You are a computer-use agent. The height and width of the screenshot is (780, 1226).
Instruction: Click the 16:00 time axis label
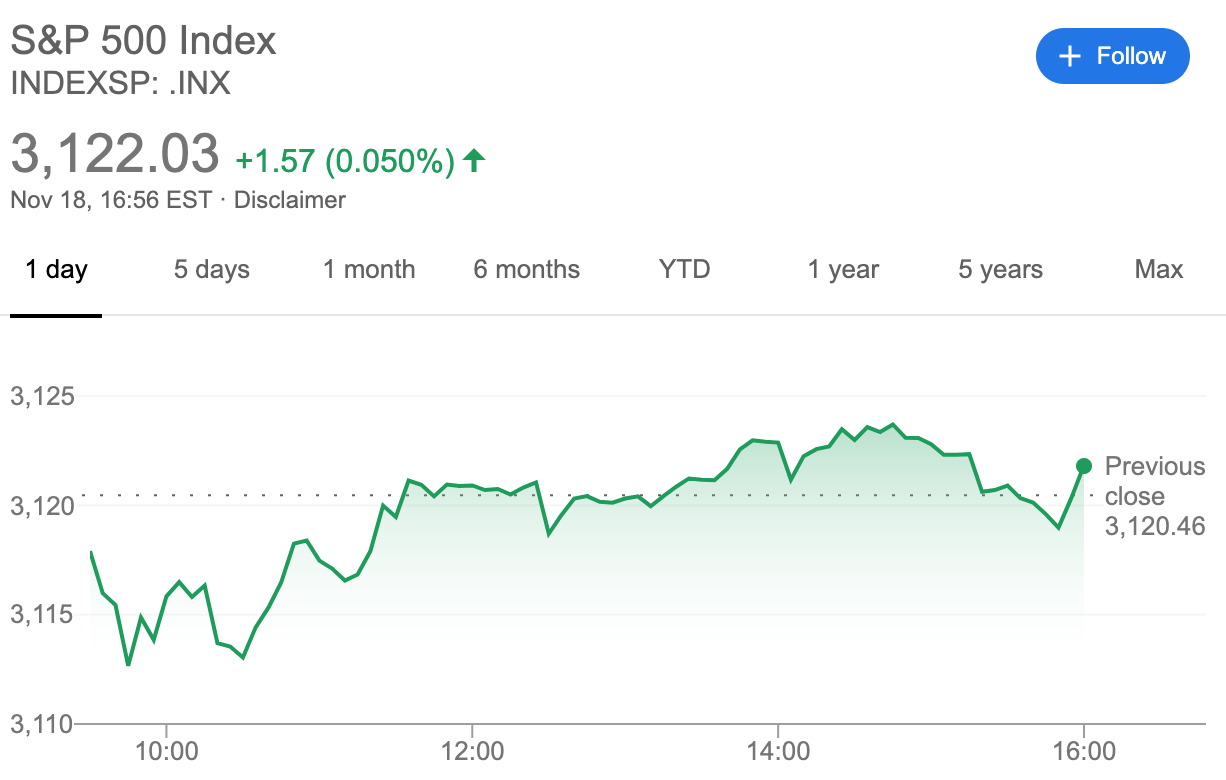coord(1084,749)
